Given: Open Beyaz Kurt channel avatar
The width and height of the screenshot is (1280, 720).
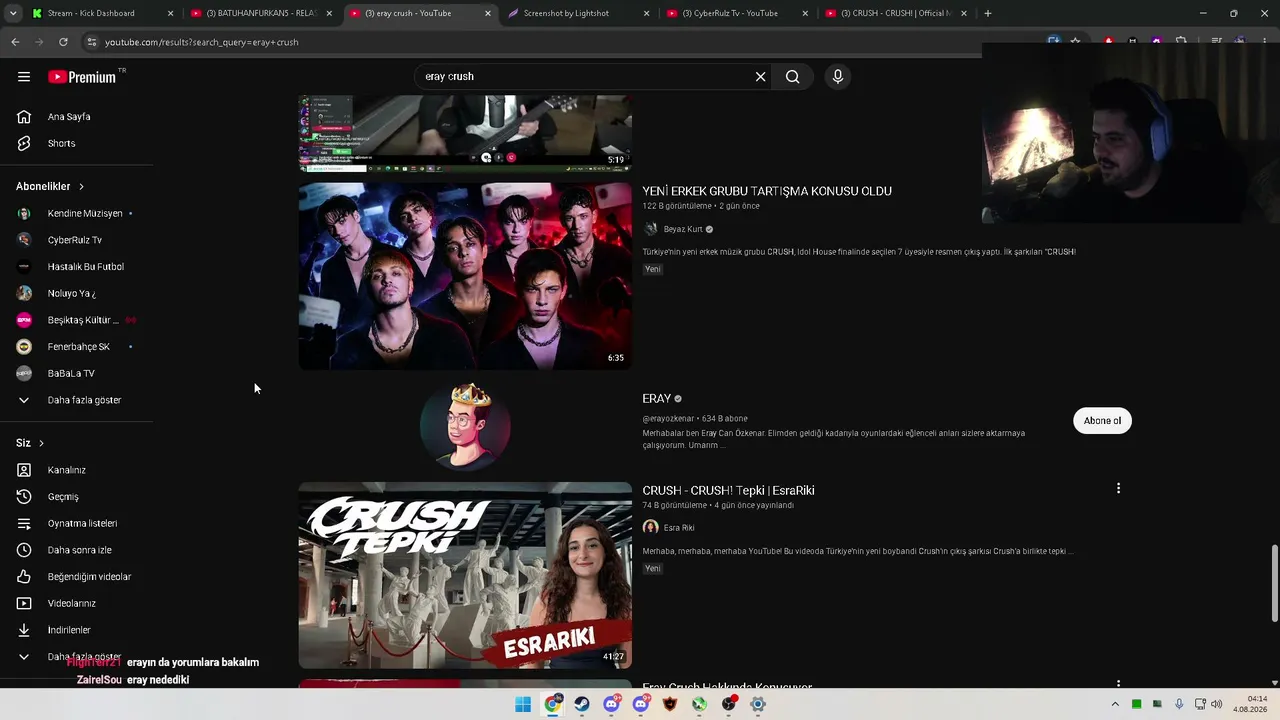Looking at the screenshot, I should [650, 229].
